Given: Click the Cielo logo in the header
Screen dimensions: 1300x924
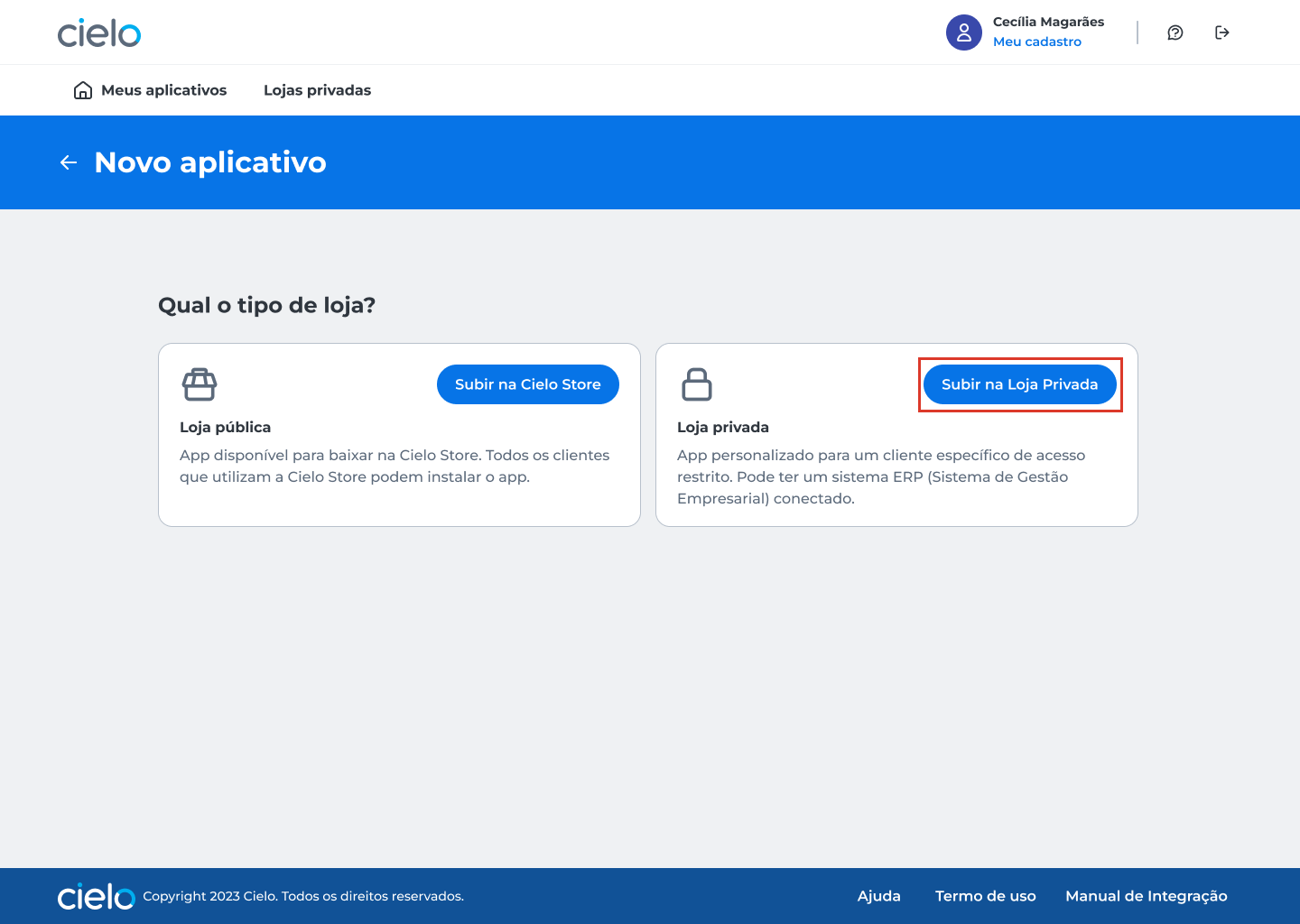Looking at the screenshot, I should coord(99,32).
